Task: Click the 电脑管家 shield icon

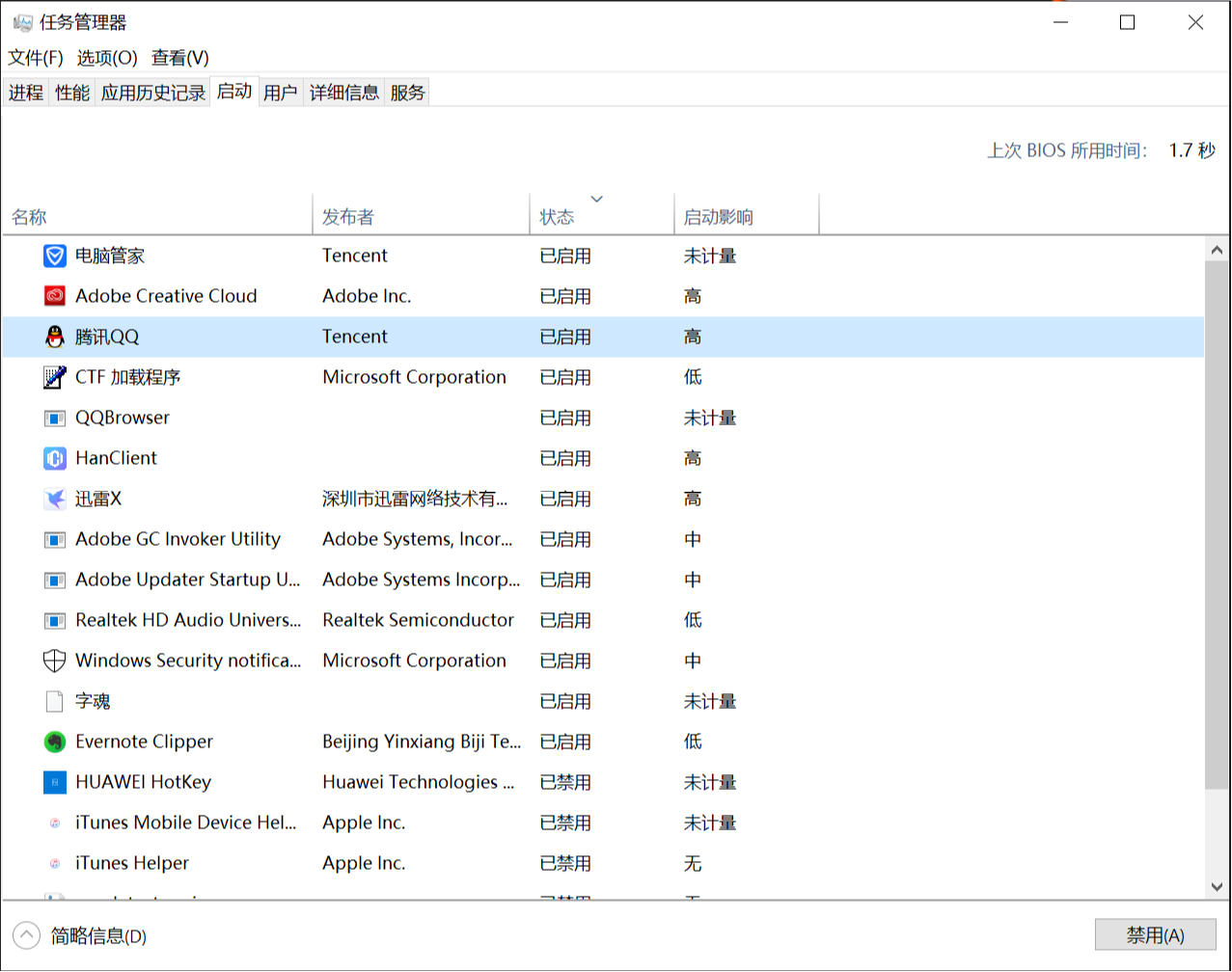Action: coord(55,256)
